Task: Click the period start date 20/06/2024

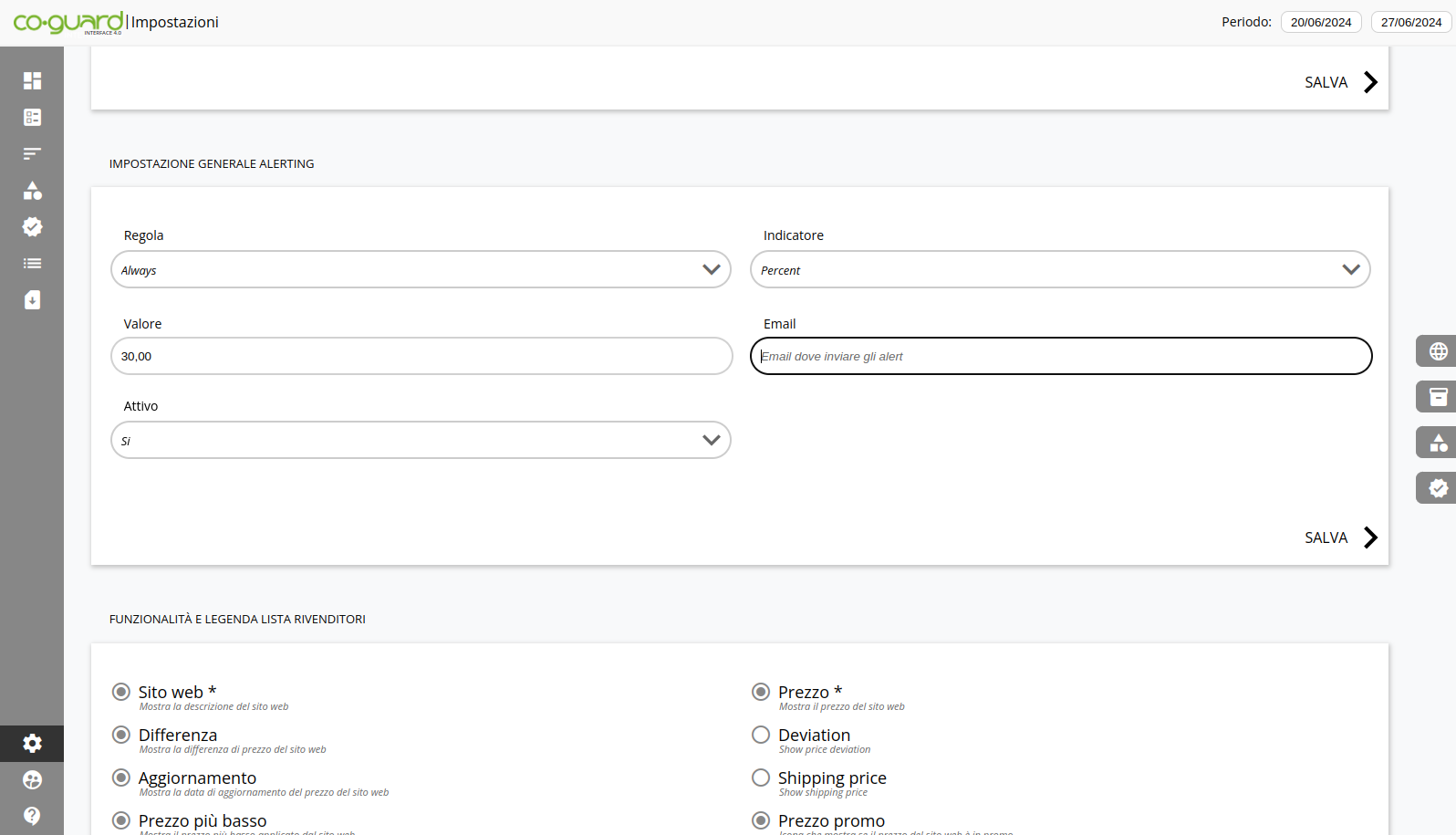Action: click(x=1320, y=22)
